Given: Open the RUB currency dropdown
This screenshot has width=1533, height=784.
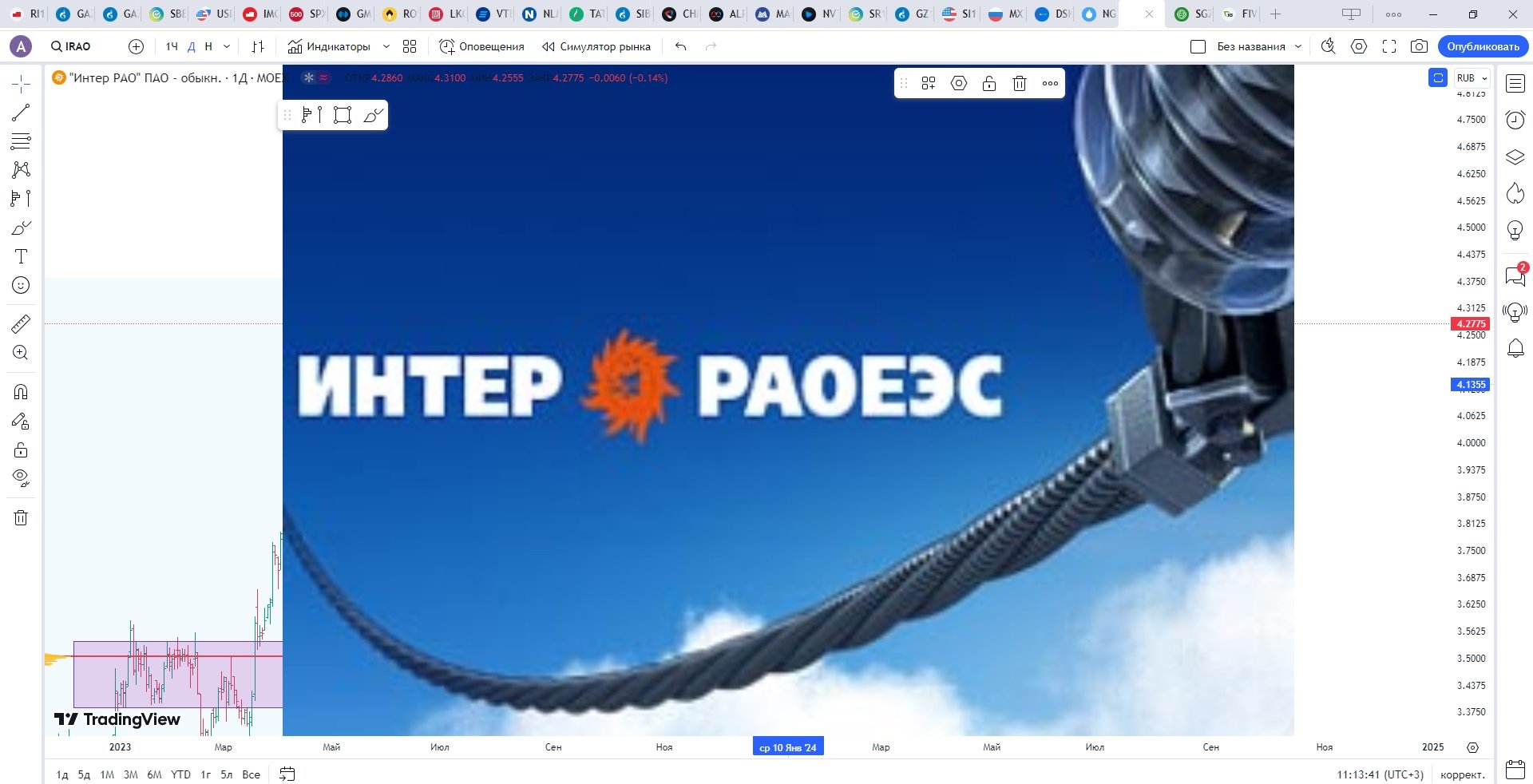Looking at the screenshot, I should (1472, 77).
